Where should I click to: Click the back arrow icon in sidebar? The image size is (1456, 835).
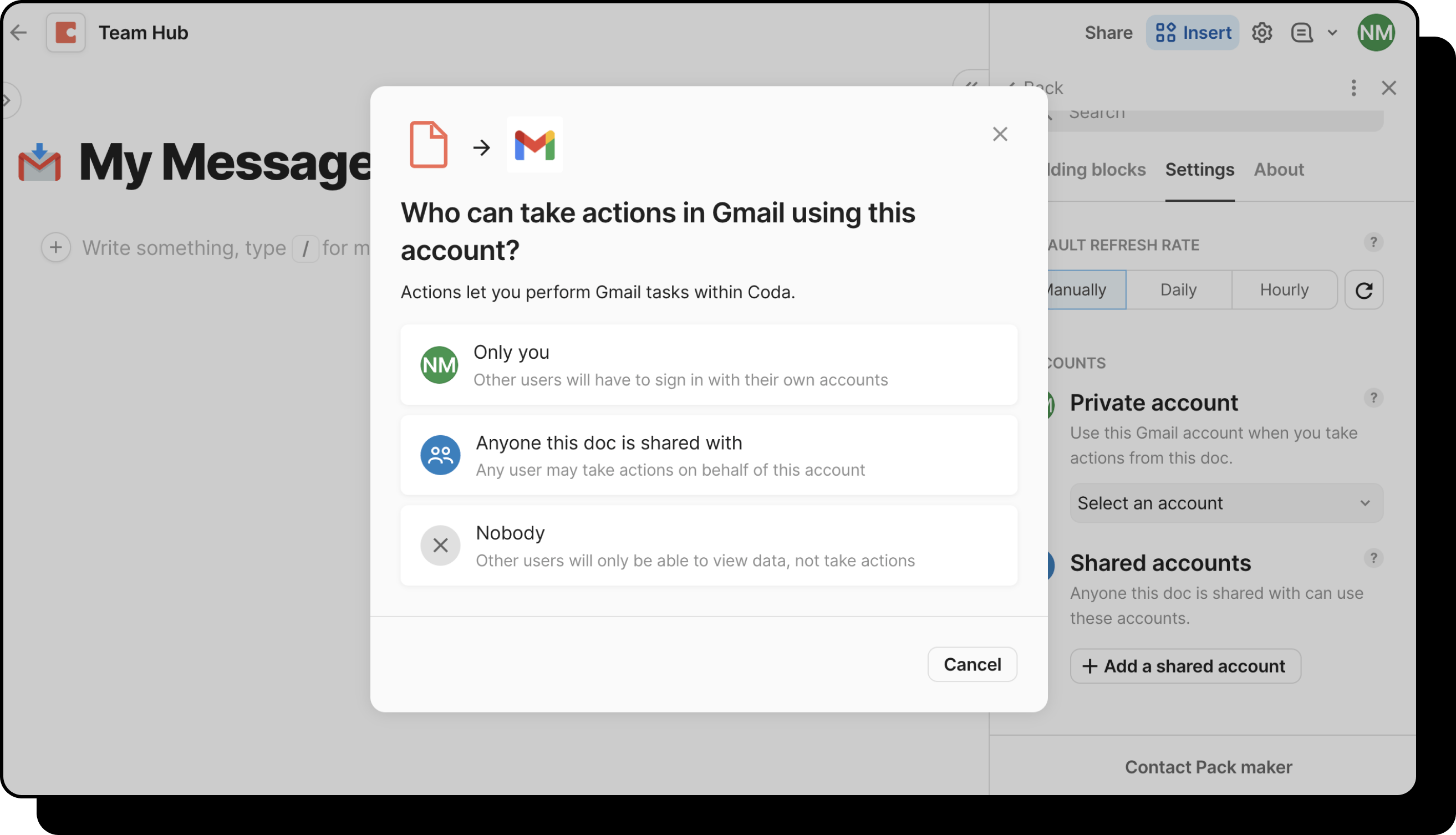tap(1014, 87)
